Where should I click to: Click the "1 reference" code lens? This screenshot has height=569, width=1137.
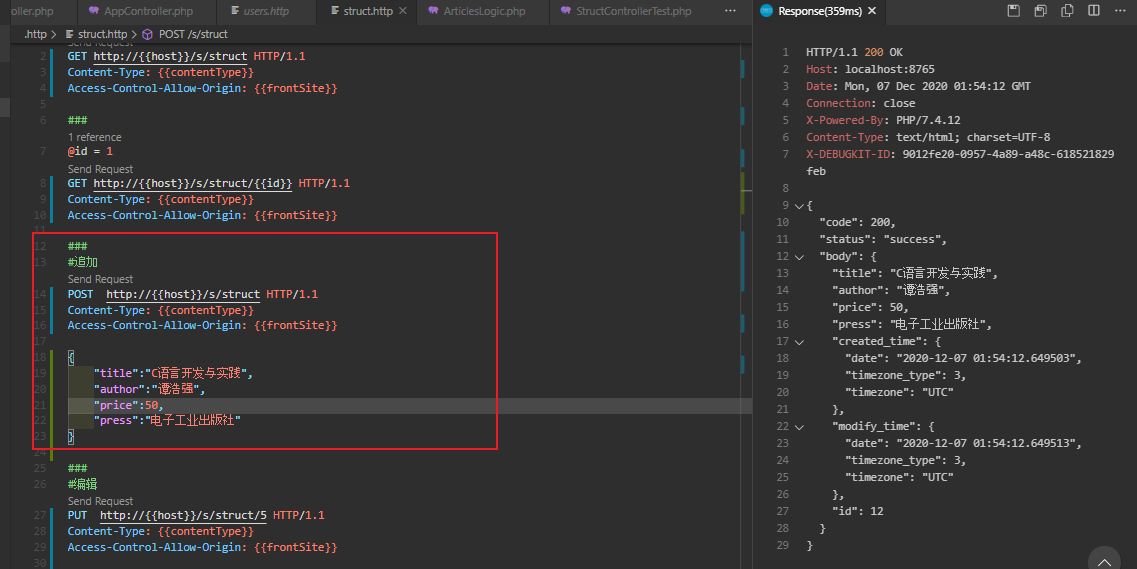click(94, 137)
